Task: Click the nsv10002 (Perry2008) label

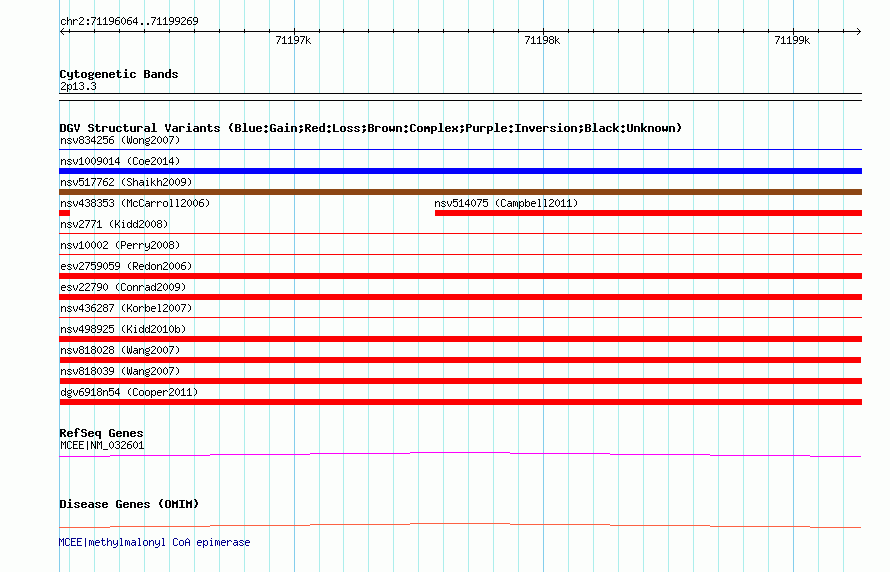Action: (x=120, y=245)
